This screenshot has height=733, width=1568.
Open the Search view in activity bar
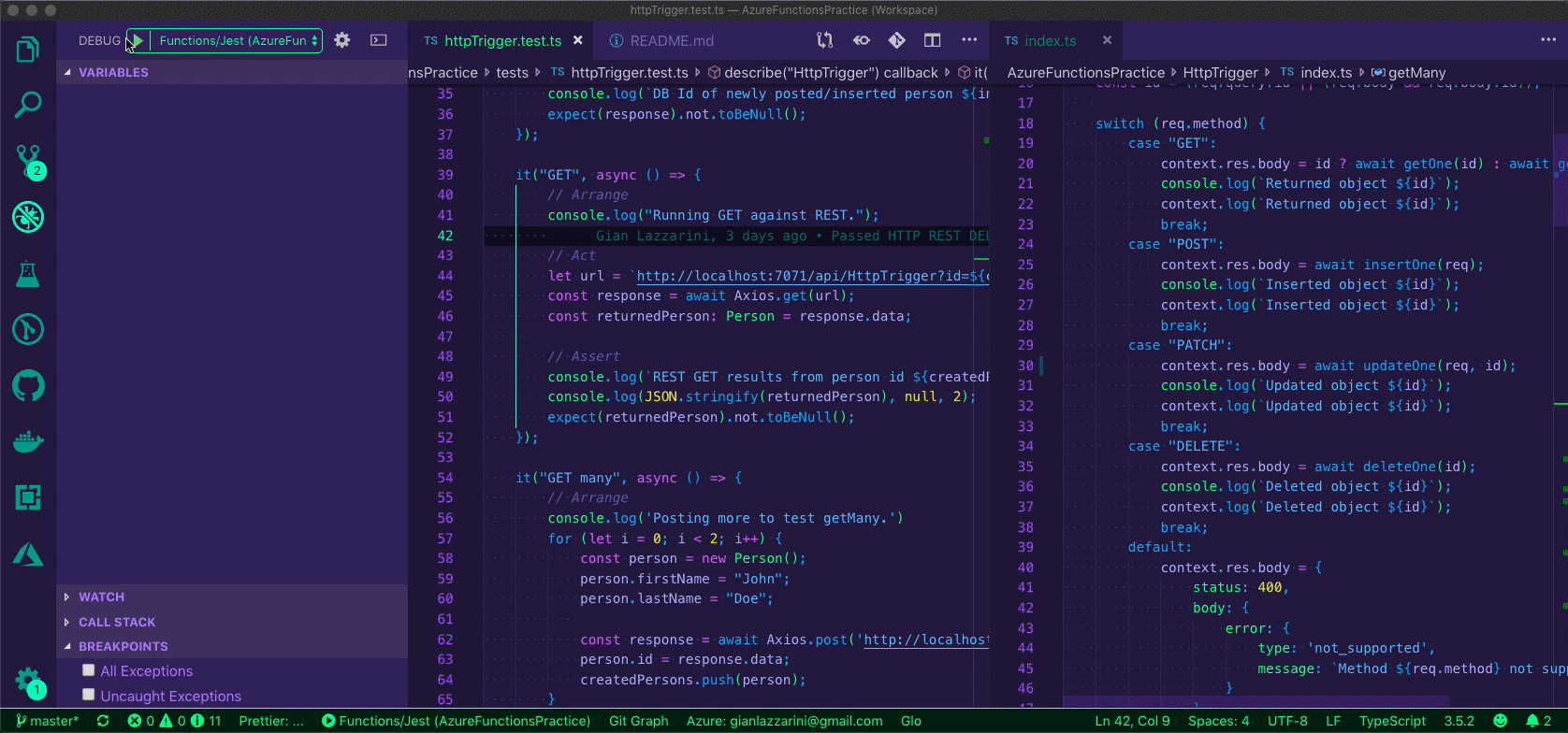[x=28, y=105]
